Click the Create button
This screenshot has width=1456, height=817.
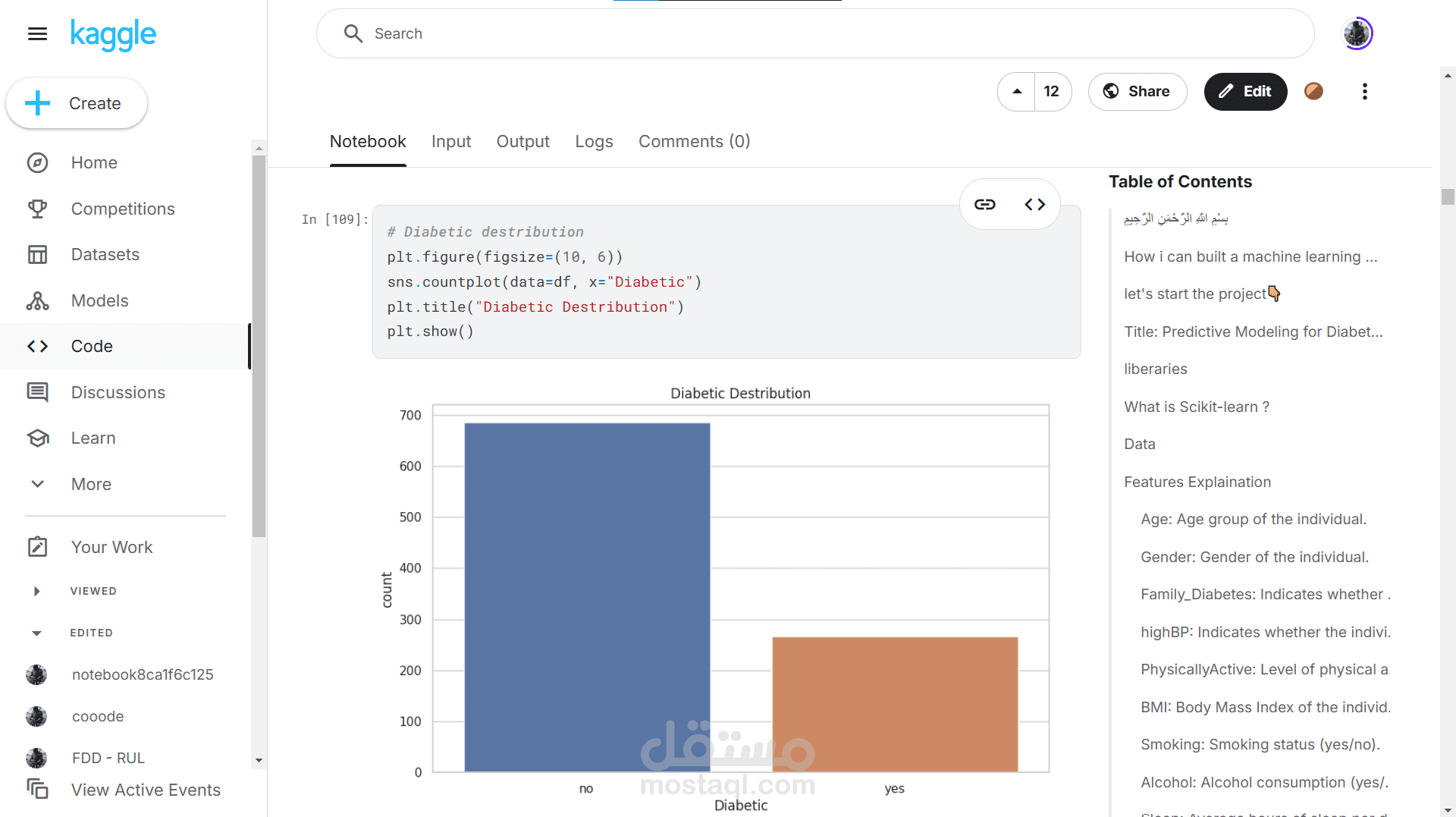point(76,103)
